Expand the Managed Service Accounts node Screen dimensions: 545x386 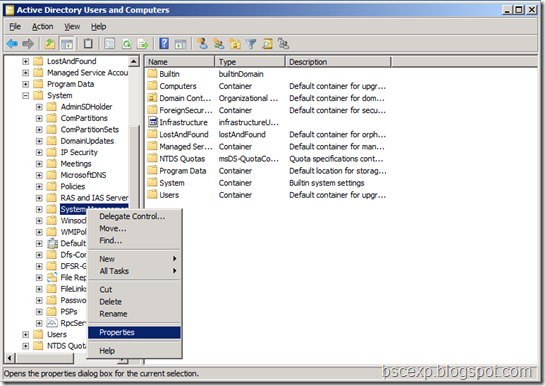tap(25, 73)
